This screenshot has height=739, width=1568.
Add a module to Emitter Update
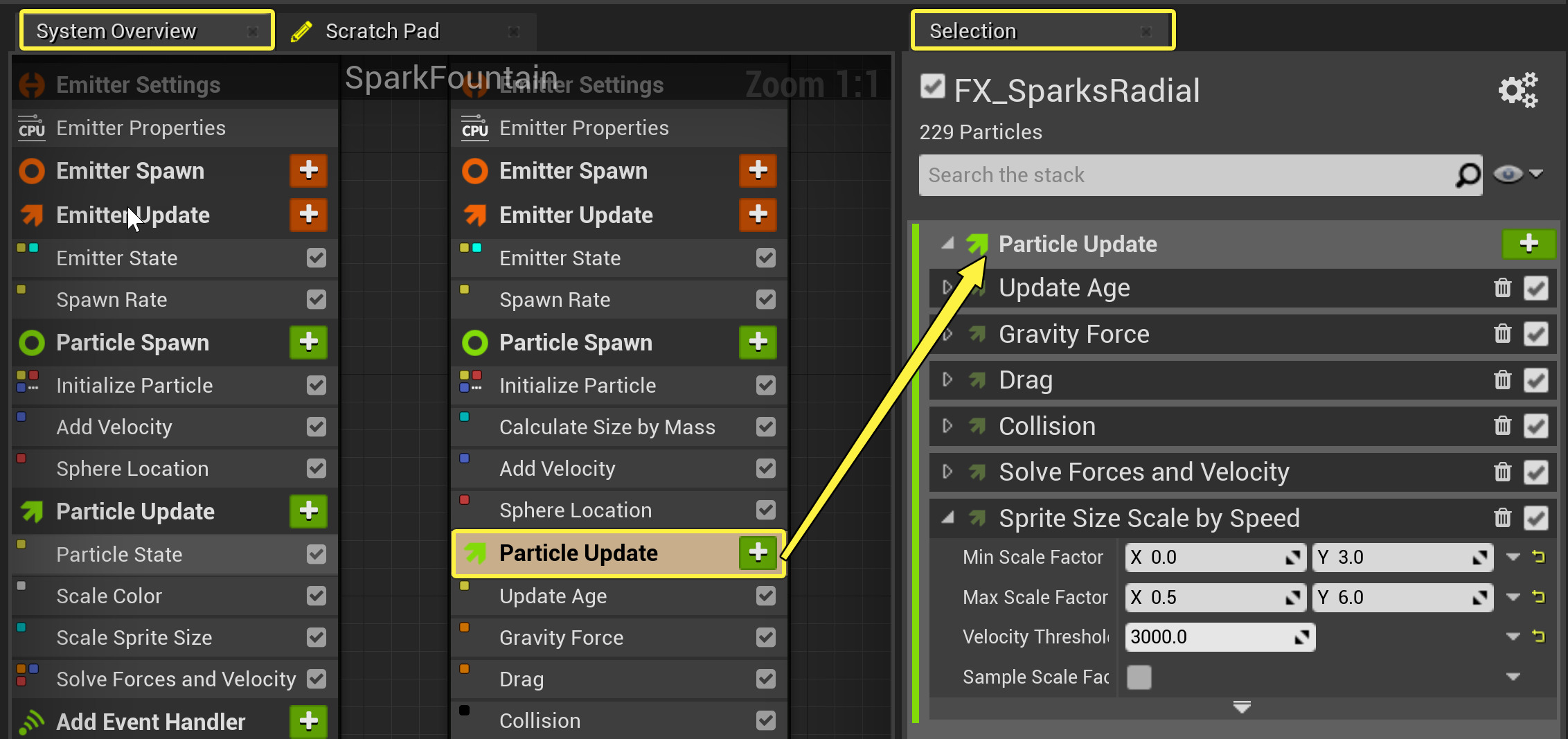(308, 215)
